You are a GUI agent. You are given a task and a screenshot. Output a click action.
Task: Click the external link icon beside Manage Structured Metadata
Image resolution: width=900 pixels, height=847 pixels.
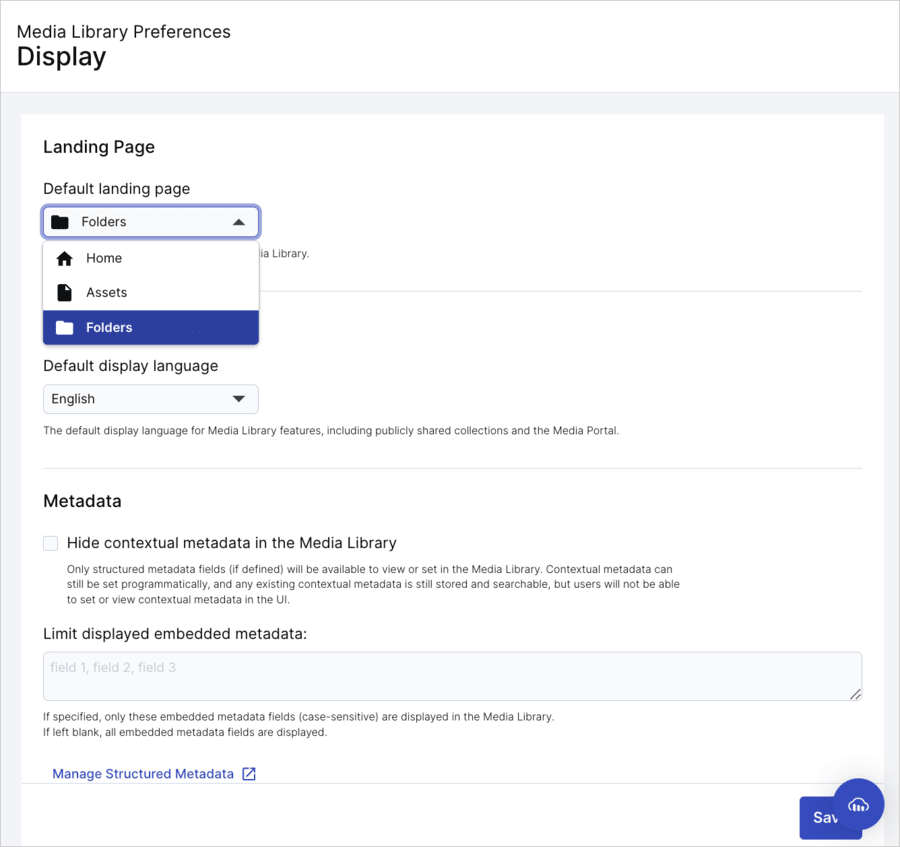[x=249, y=774]
